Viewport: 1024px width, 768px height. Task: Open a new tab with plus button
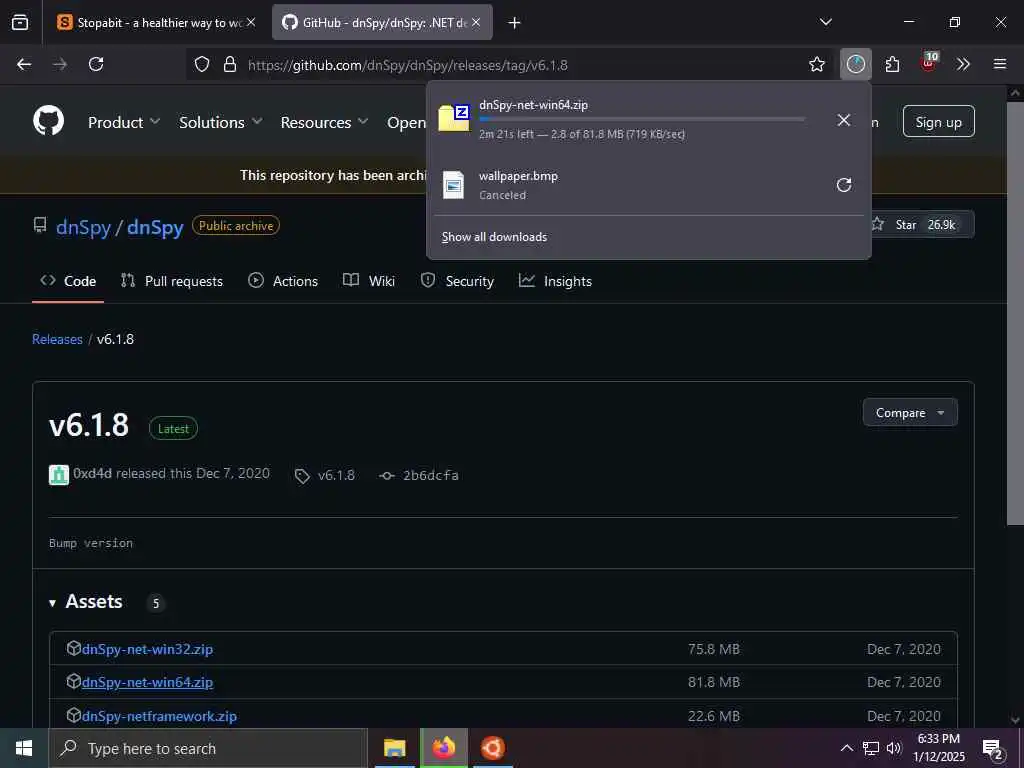coord(515,23)
